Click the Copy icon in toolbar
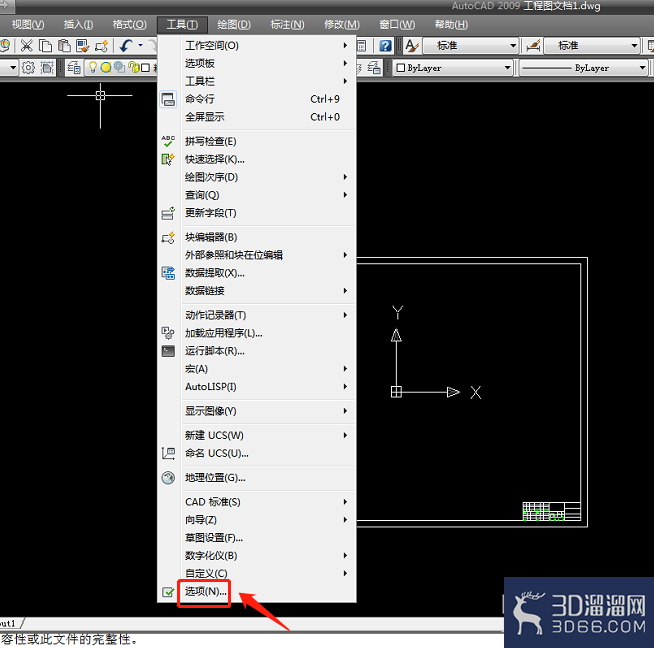 (45, 45)
